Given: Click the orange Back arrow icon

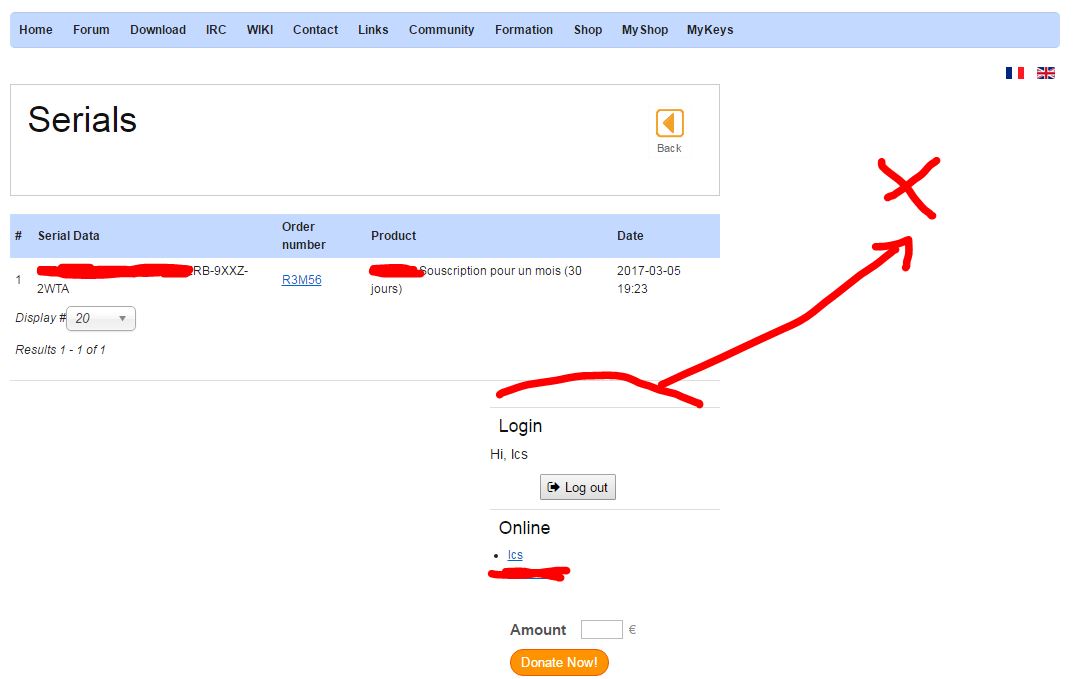Looking at the screenshot, I should pyautogui.click(x=669, y=123).
